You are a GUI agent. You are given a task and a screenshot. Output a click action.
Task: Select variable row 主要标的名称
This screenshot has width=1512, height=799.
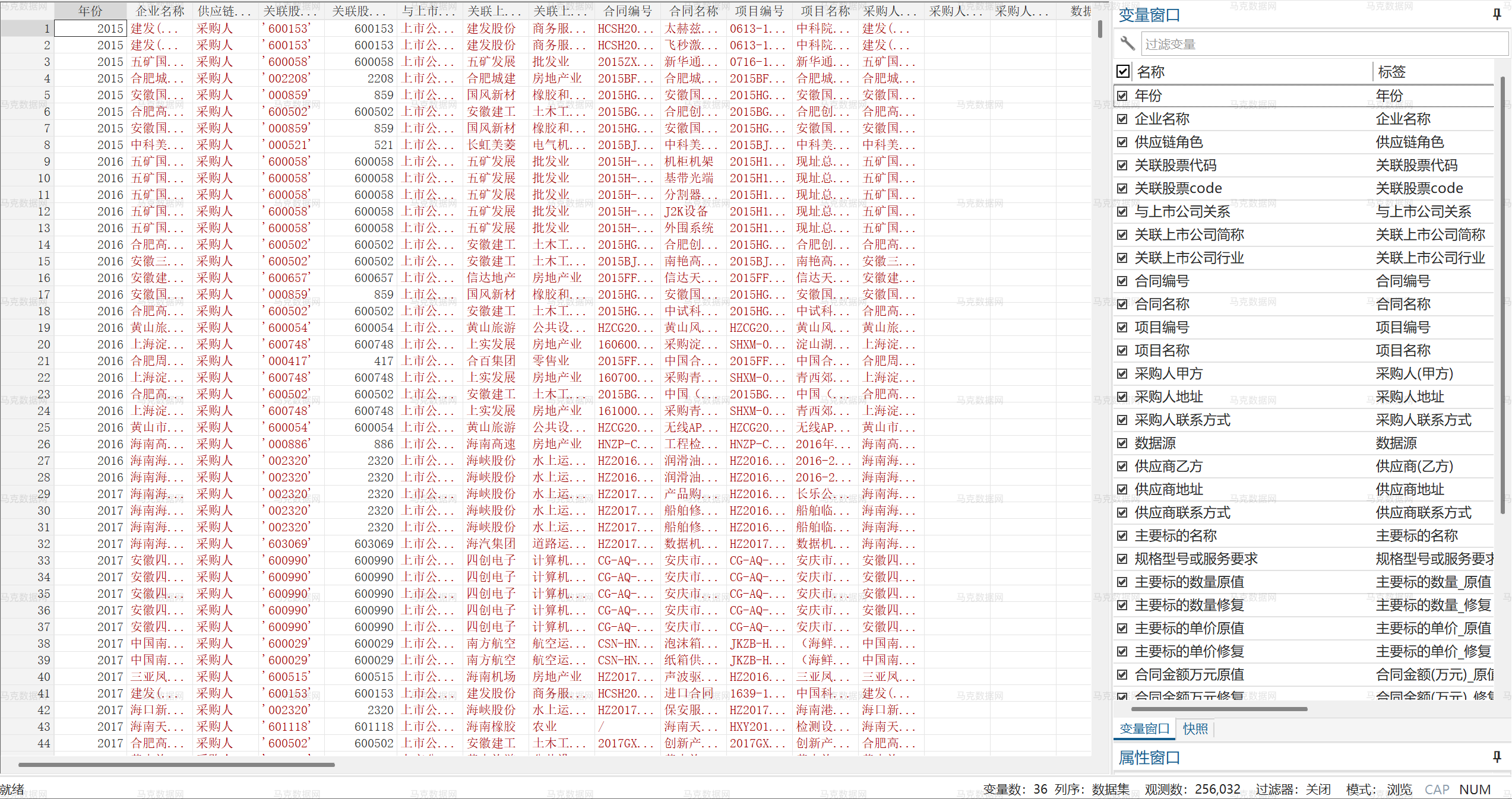tap(1304, 535)
